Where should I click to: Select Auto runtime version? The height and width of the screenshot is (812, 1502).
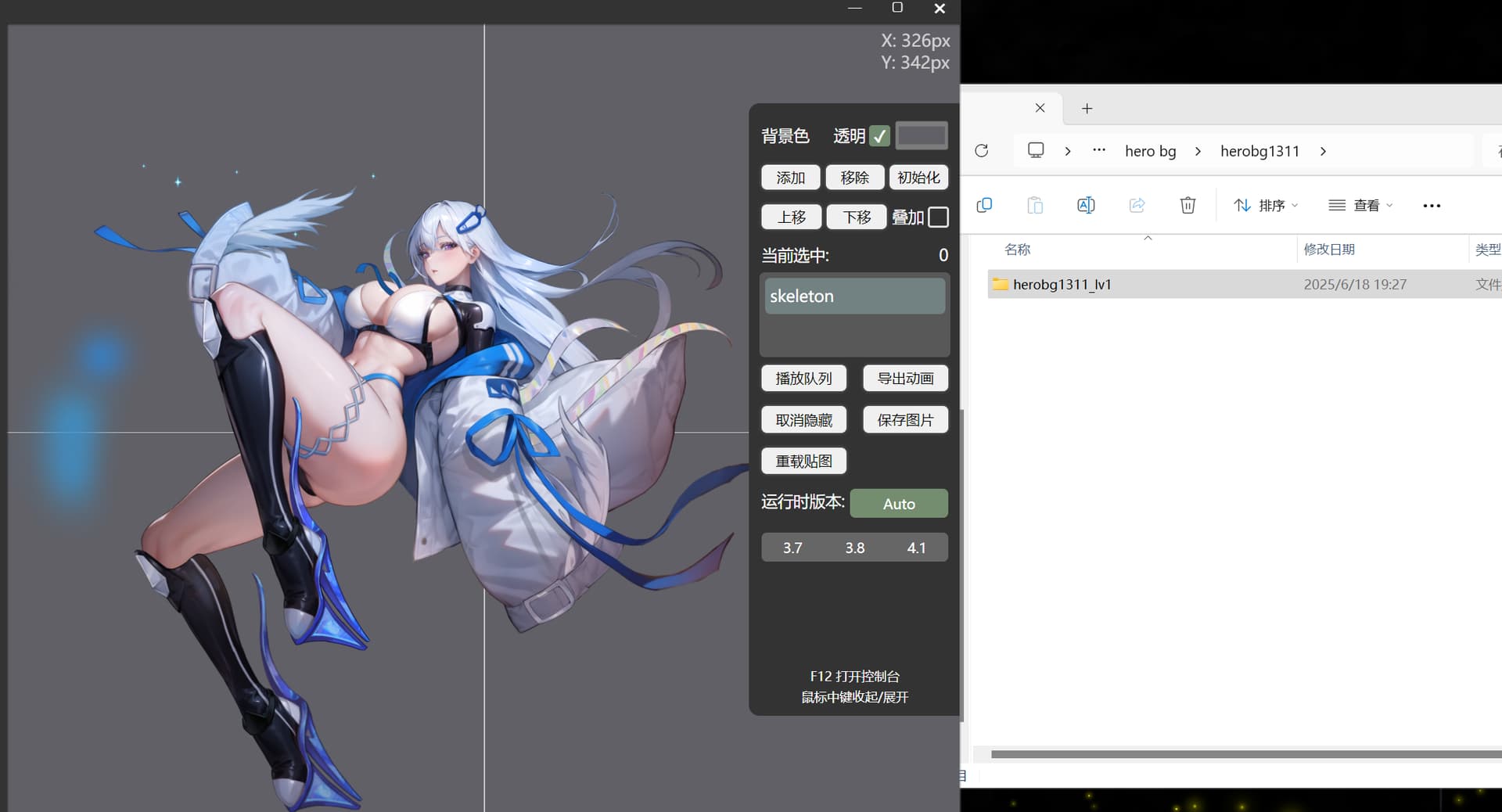coord(899,504)
